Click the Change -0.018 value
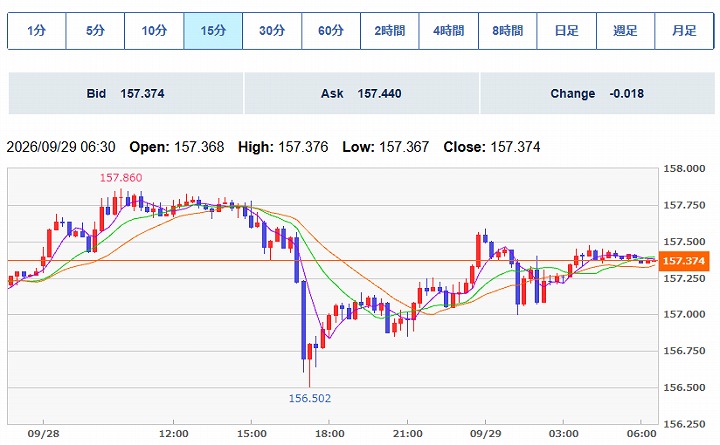 click(x=597, y=93)
